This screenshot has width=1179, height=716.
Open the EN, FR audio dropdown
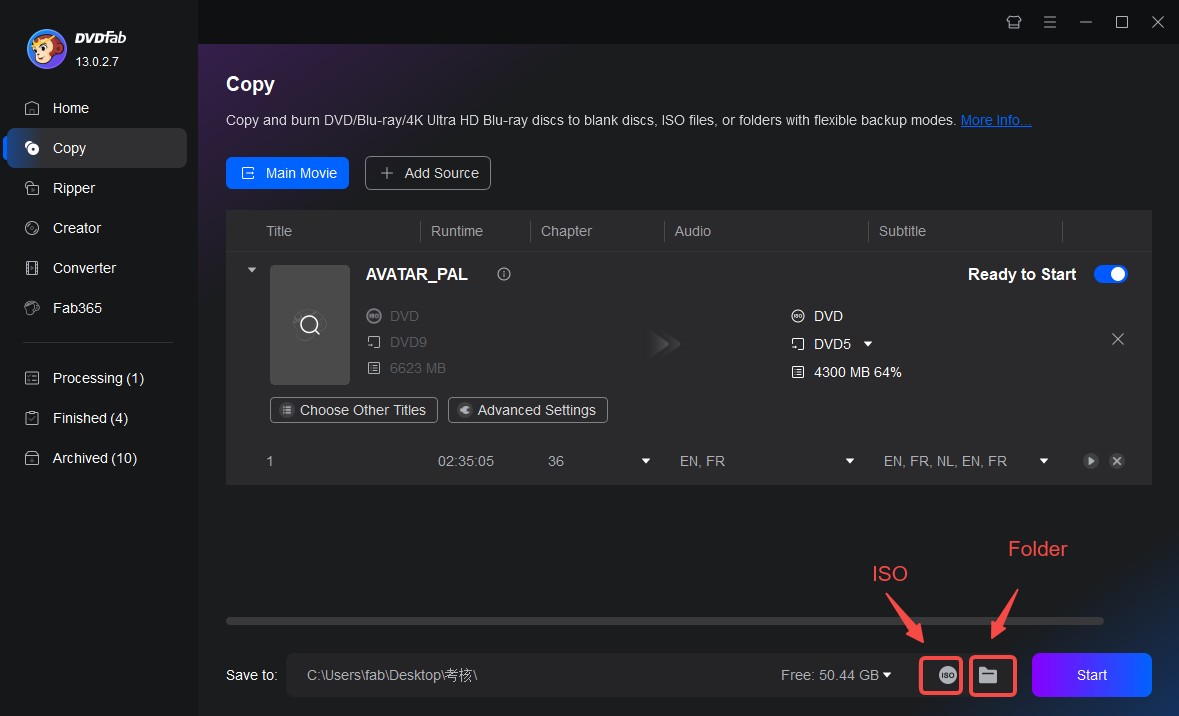tap(850, 461)
